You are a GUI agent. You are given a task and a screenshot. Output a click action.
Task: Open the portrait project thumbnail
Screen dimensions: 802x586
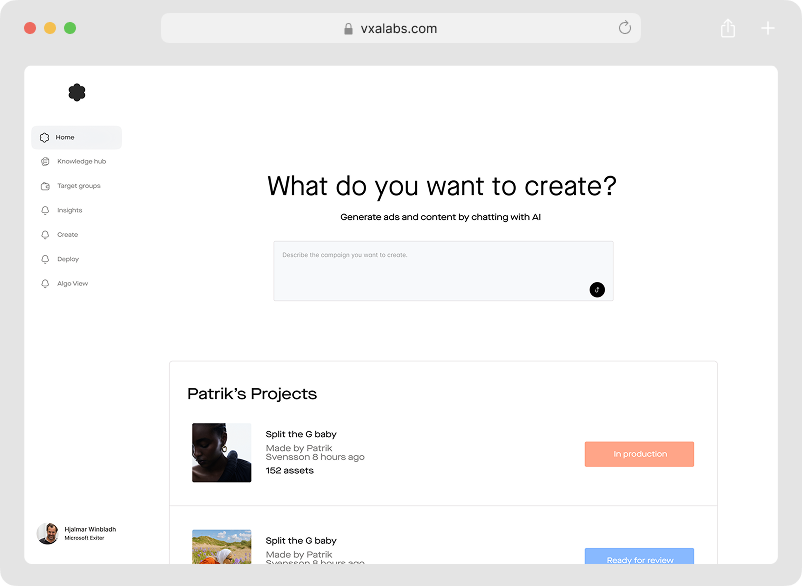(x=221, y=453)
